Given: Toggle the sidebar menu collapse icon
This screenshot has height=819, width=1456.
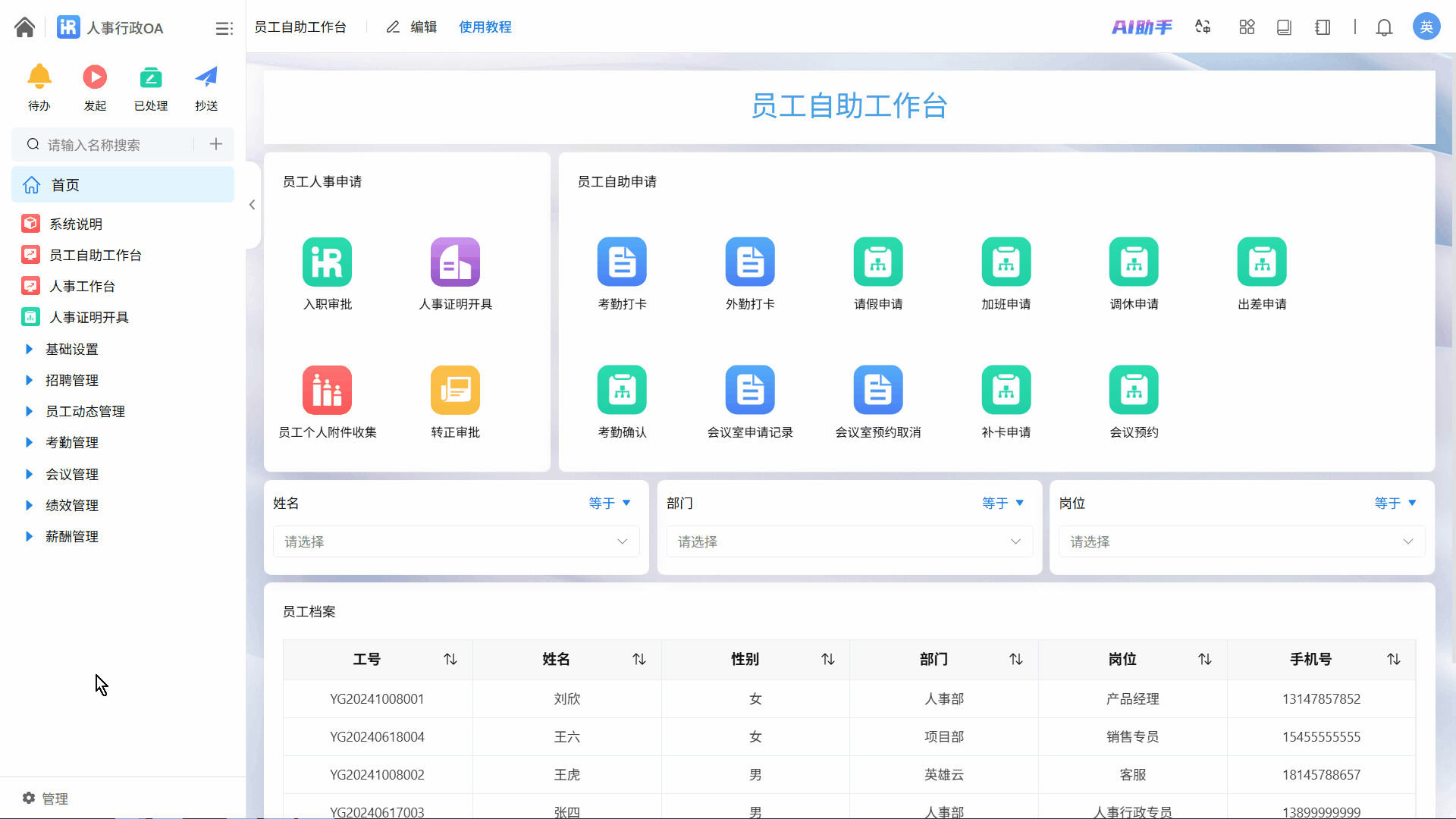Looking at the screenshot, I should point(224,28).
